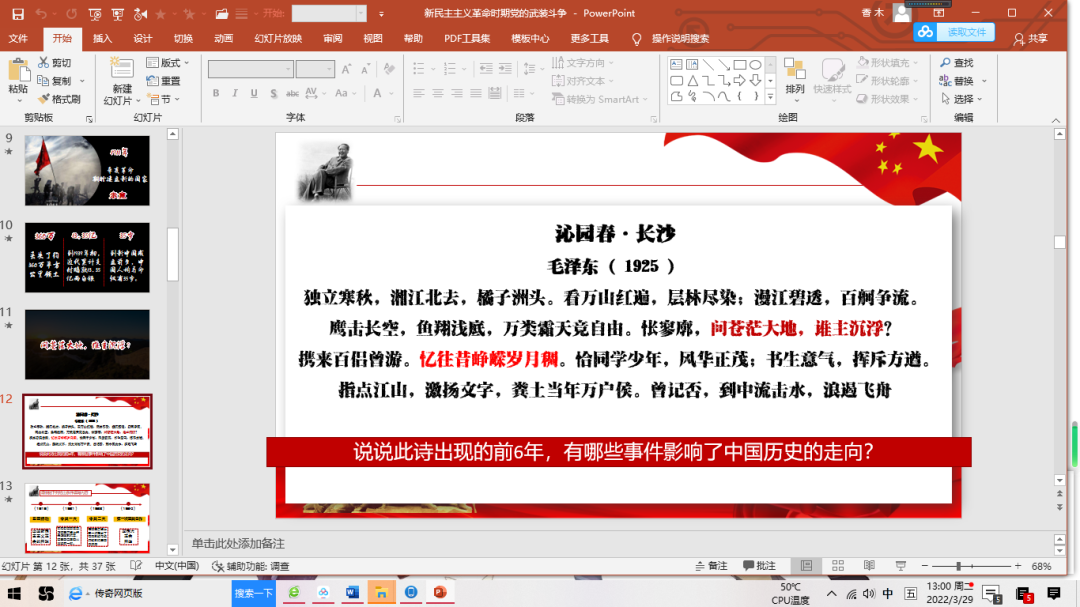Open the File (文件) tab
Viewport: 1080px width, 607px height.
click(19, 39)
